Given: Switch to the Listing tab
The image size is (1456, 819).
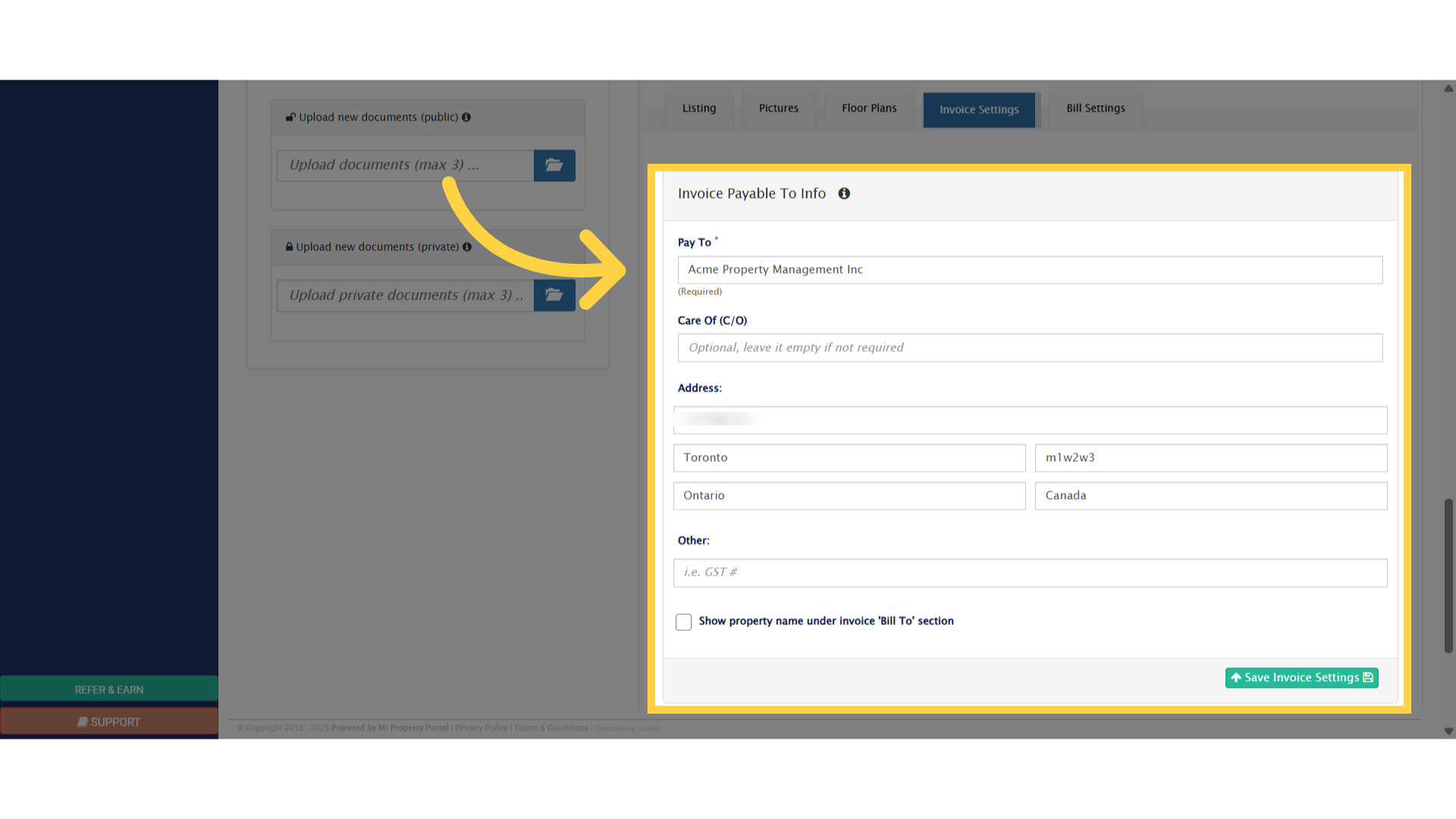Looking at the screenshot, I should (x=698, y=108).
